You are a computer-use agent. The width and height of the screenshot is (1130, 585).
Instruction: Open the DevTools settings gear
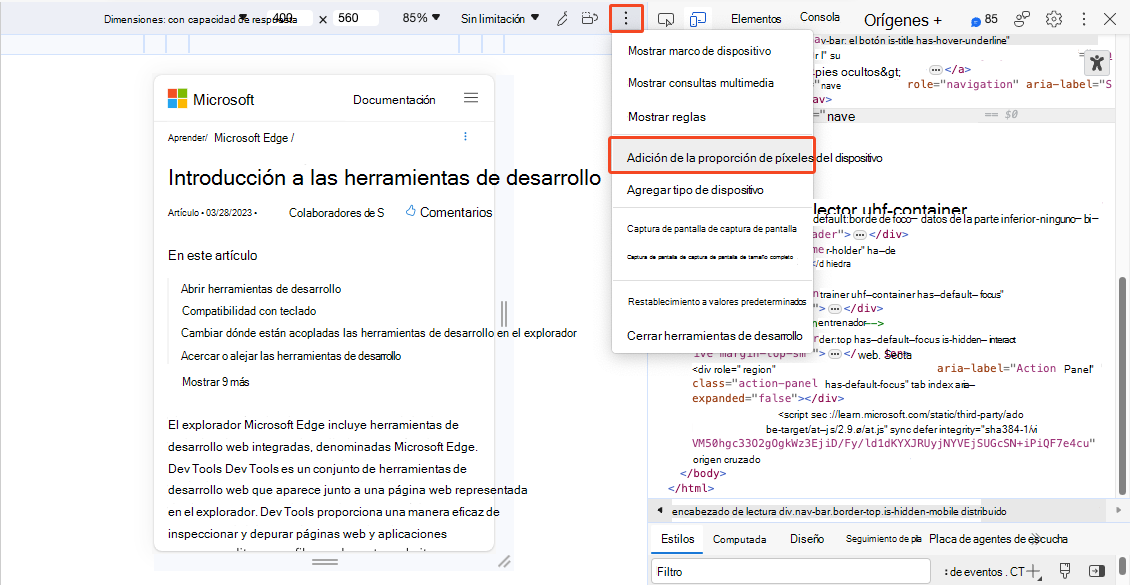pos(1053,18)
